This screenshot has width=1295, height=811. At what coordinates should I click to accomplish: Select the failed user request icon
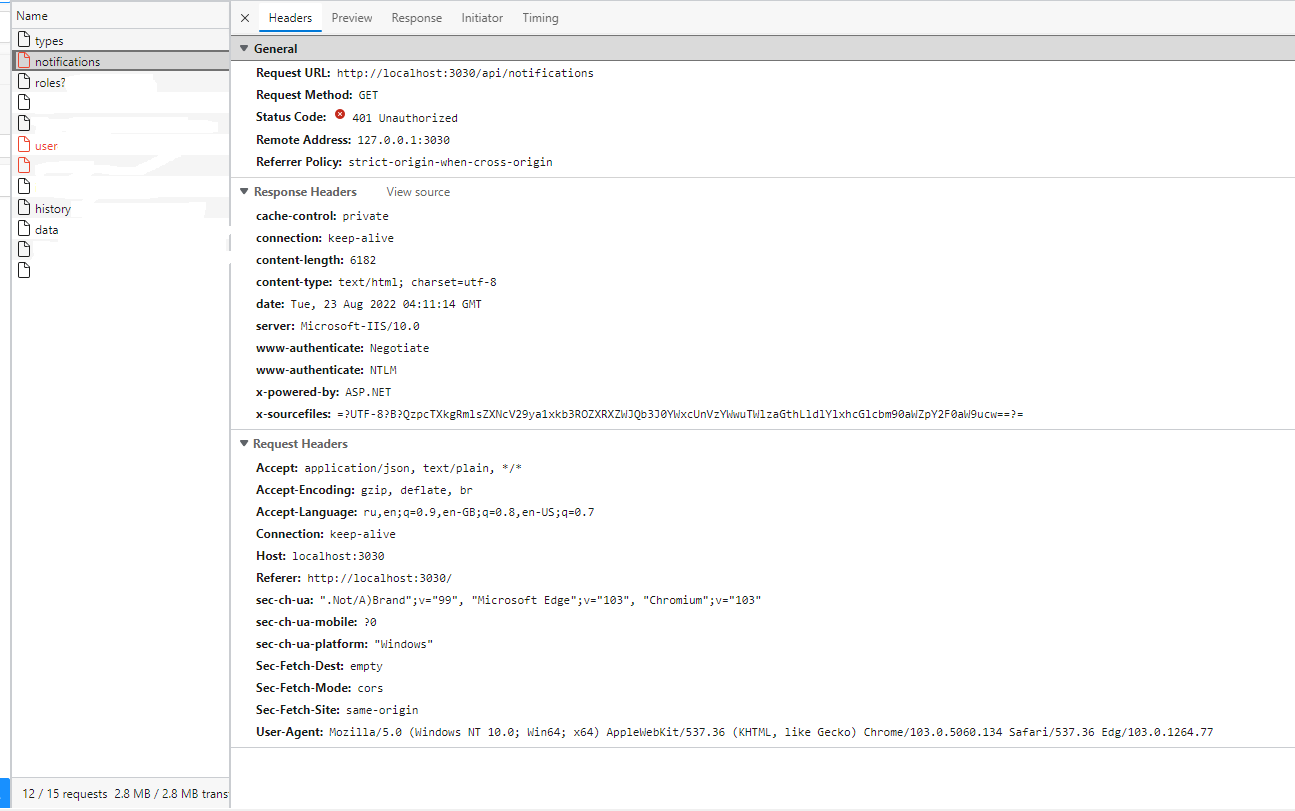click(x=25, y=145)
